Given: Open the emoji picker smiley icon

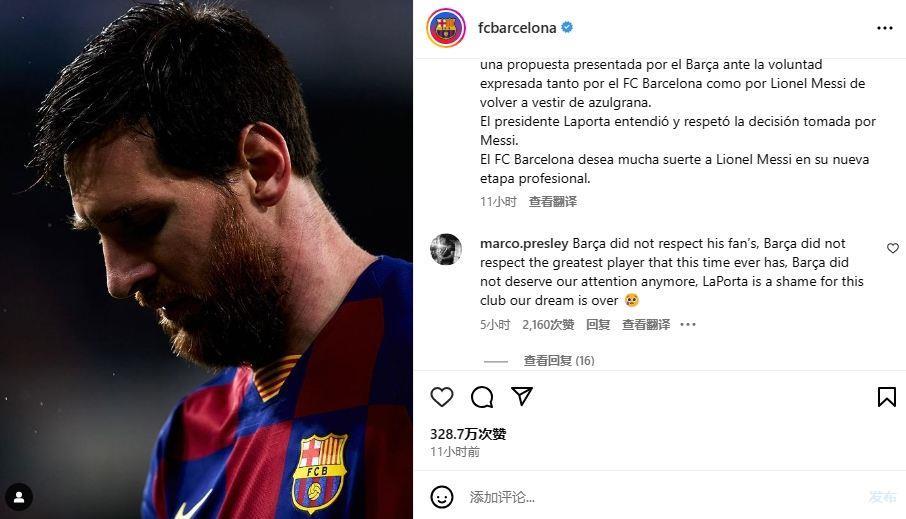Looking at the screenshot, I should (442, 496).
